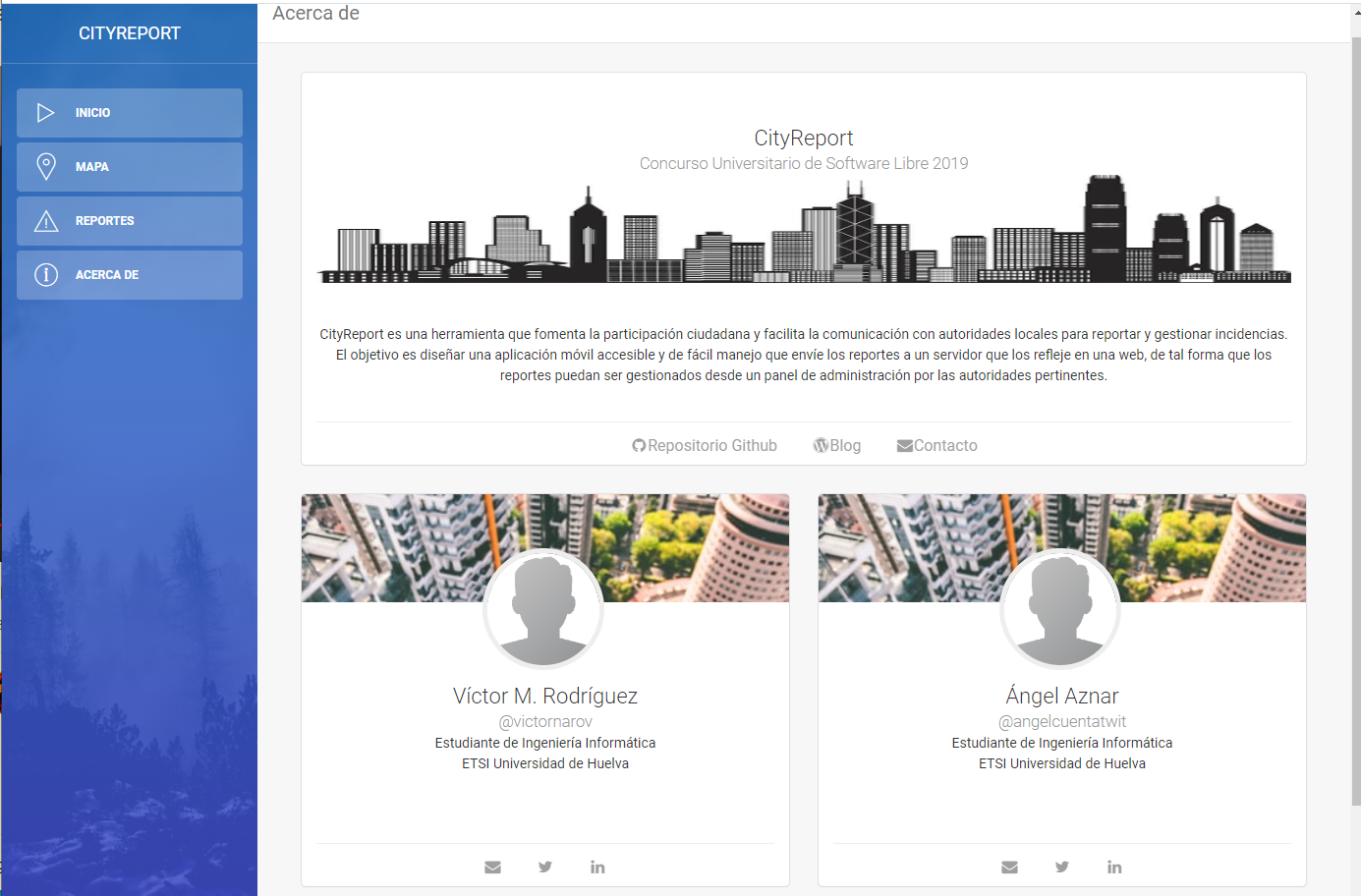This screenshot has height=896, width=1361.
Task: Click the play icon next to INICIO
Action: tap(45, 112)
